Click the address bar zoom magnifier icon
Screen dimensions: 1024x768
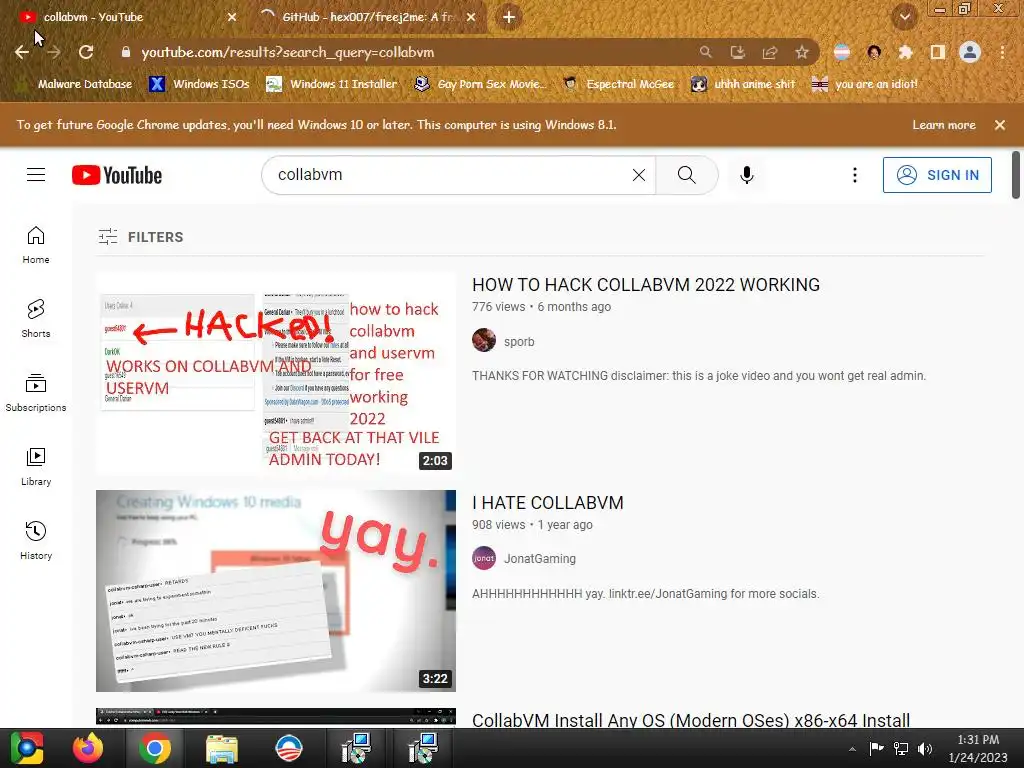[705, 52]
